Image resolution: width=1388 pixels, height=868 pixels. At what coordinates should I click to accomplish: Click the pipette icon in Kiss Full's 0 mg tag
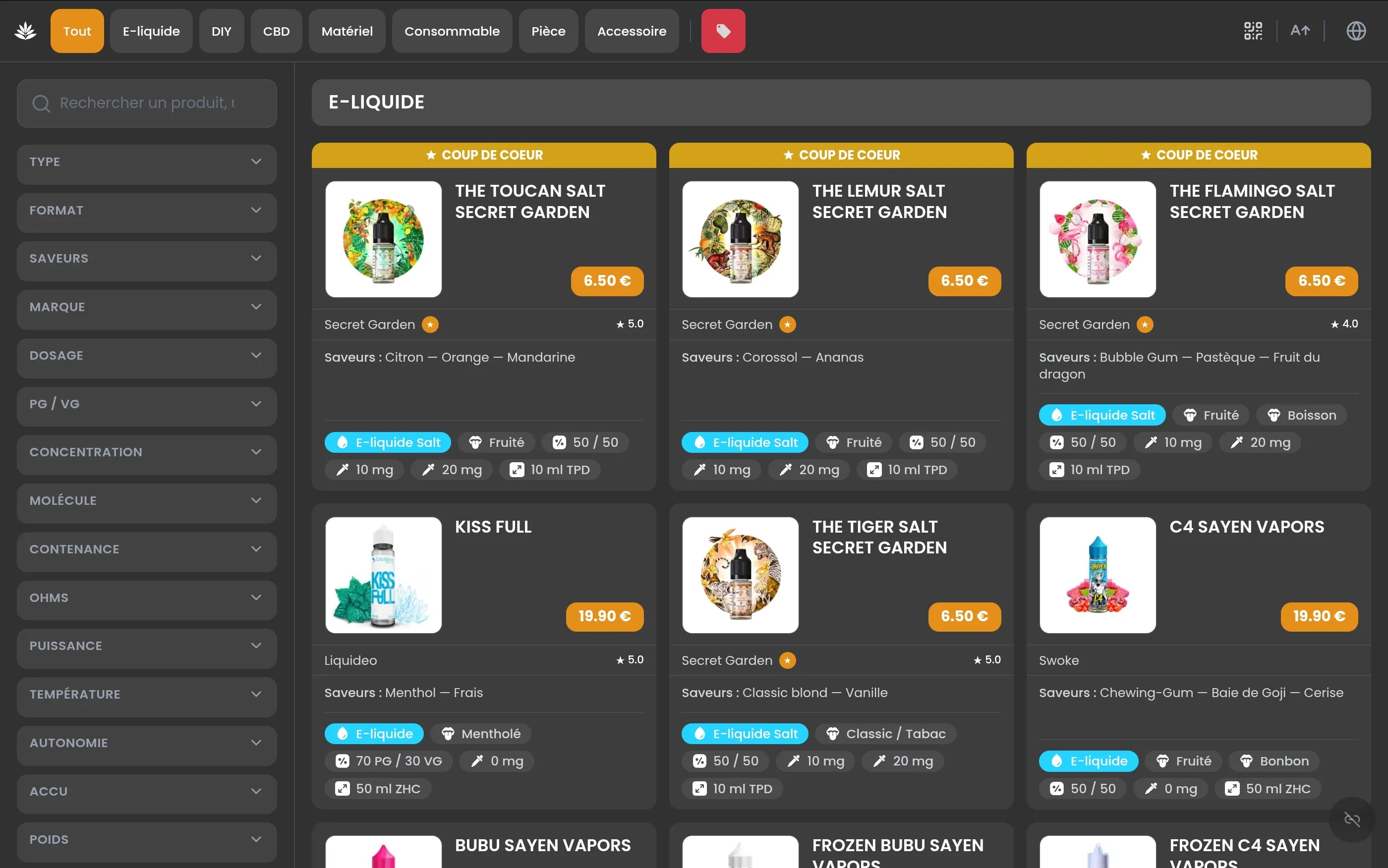(x=477, y=761)
